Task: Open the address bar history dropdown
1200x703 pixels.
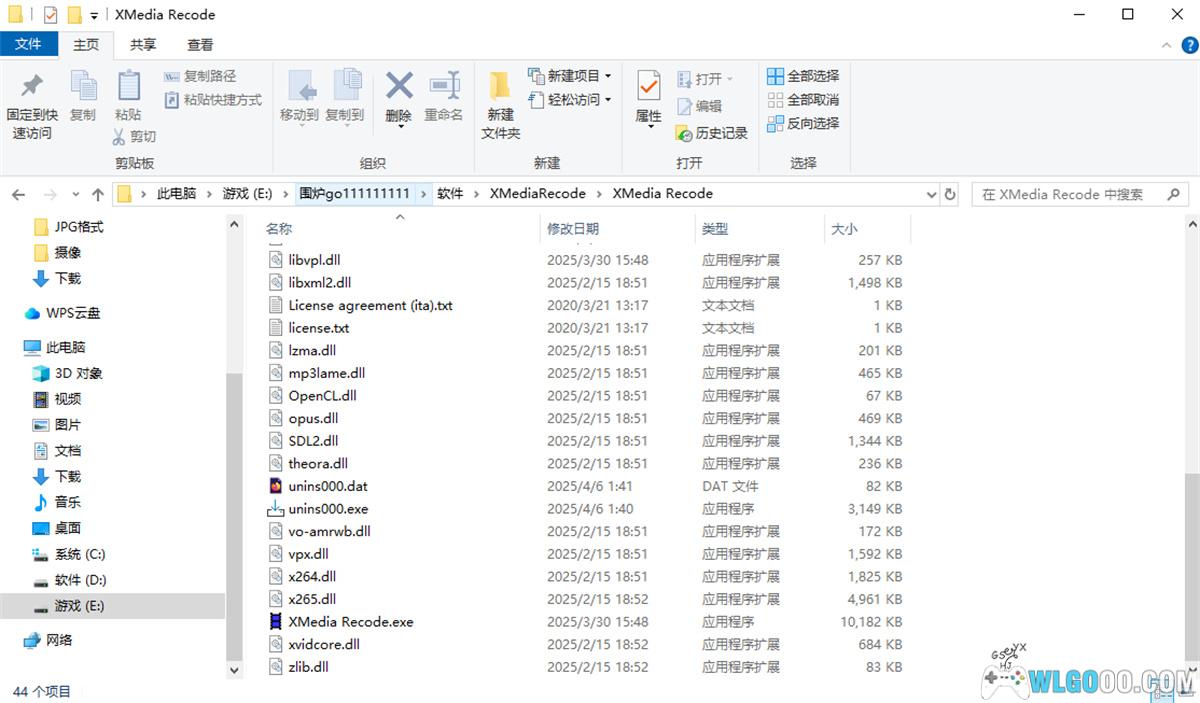Action: pyautogui.click(x=931, y=194)
